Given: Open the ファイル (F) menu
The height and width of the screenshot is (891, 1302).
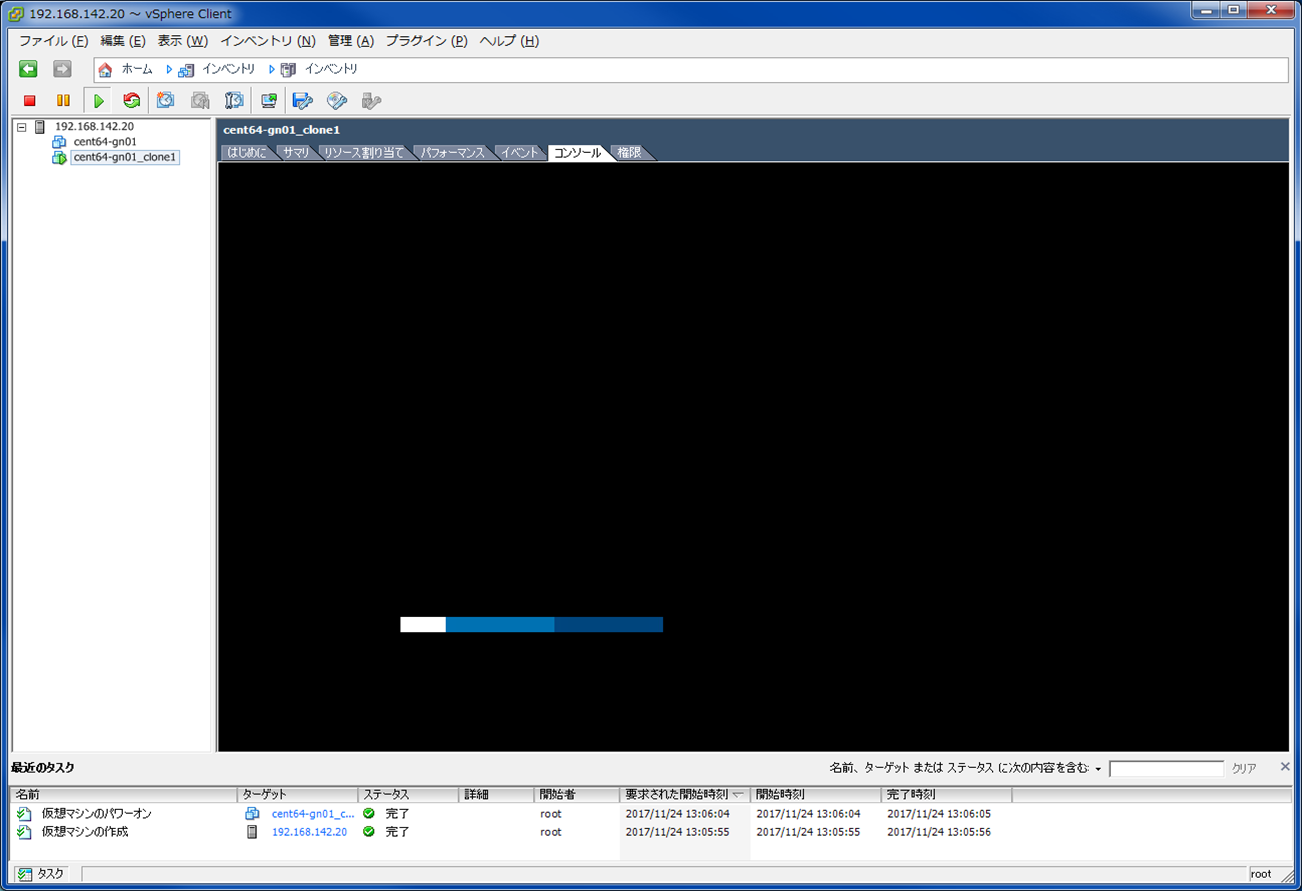Looking at the screenshot, I should click(54, 41).
